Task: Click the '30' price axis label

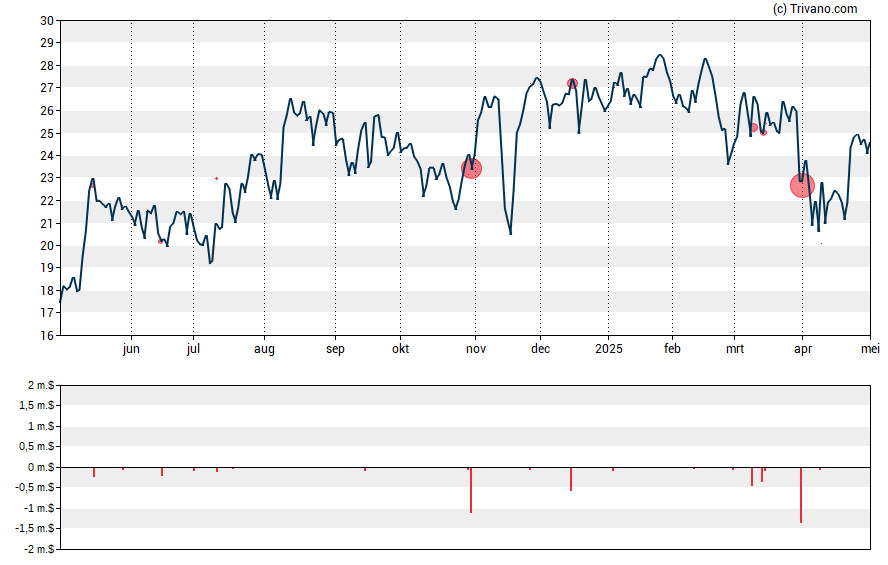Action: [47, 21]
